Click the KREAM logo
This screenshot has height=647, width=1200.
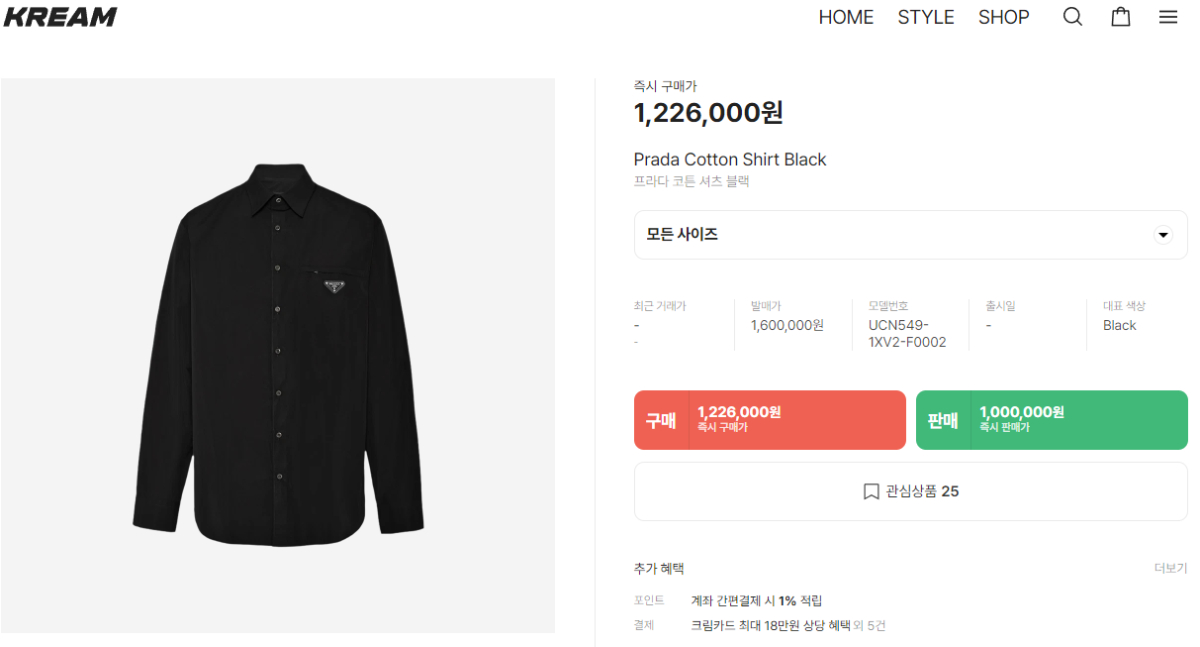[61, 17]
